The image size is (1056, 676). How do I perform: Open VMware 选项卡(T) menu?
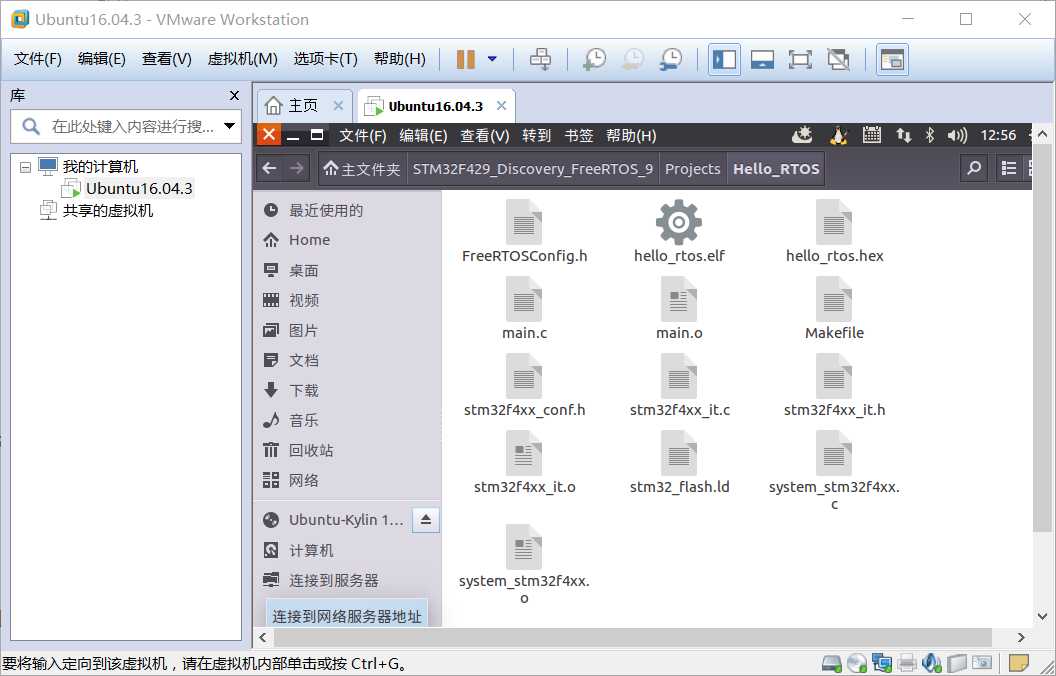(325, 59)
